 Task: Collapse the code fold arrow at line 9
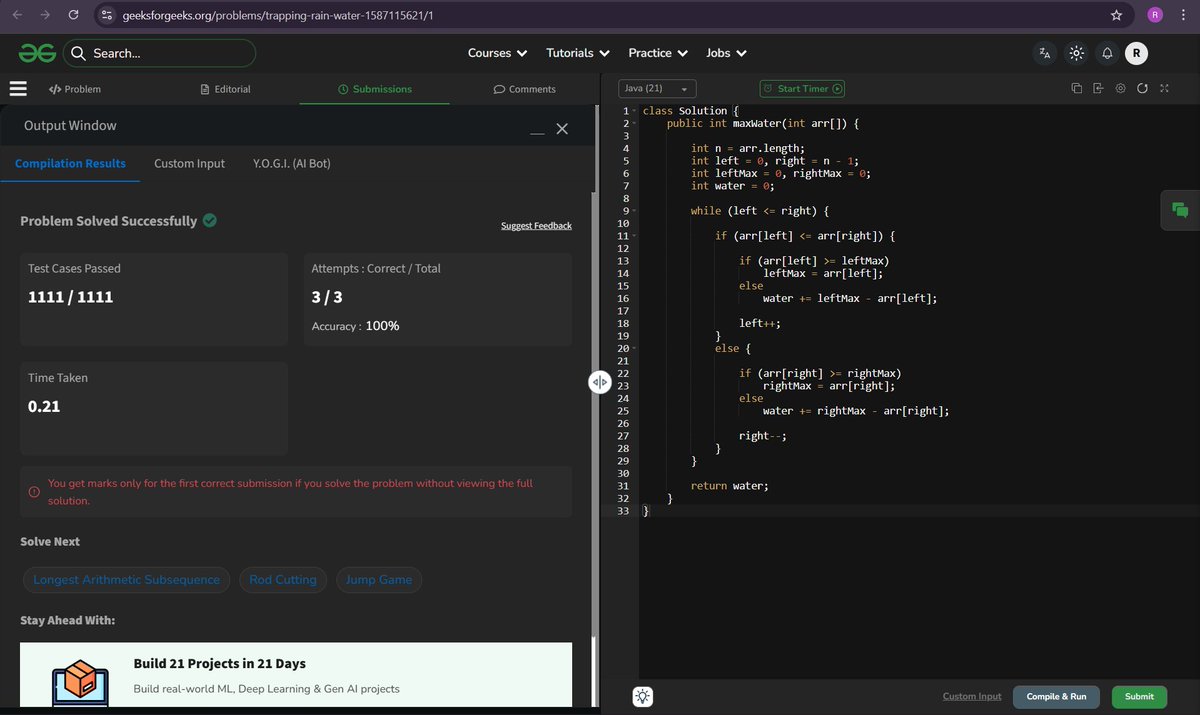[633, 211]
